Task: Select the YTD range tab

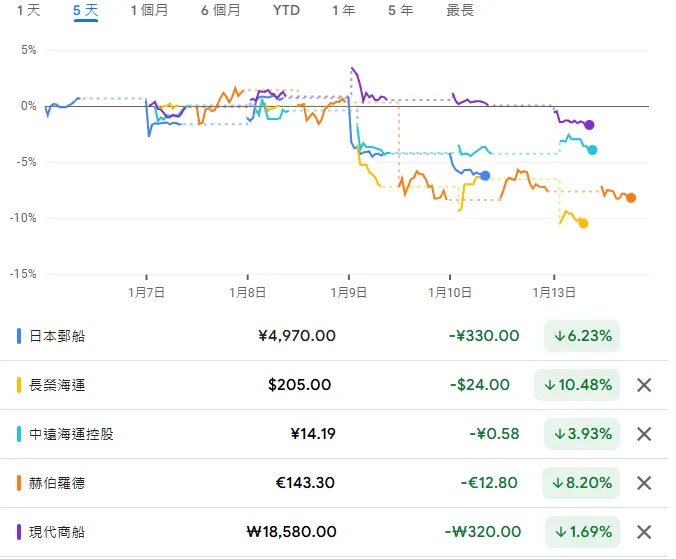Action: tap(286, 10)
